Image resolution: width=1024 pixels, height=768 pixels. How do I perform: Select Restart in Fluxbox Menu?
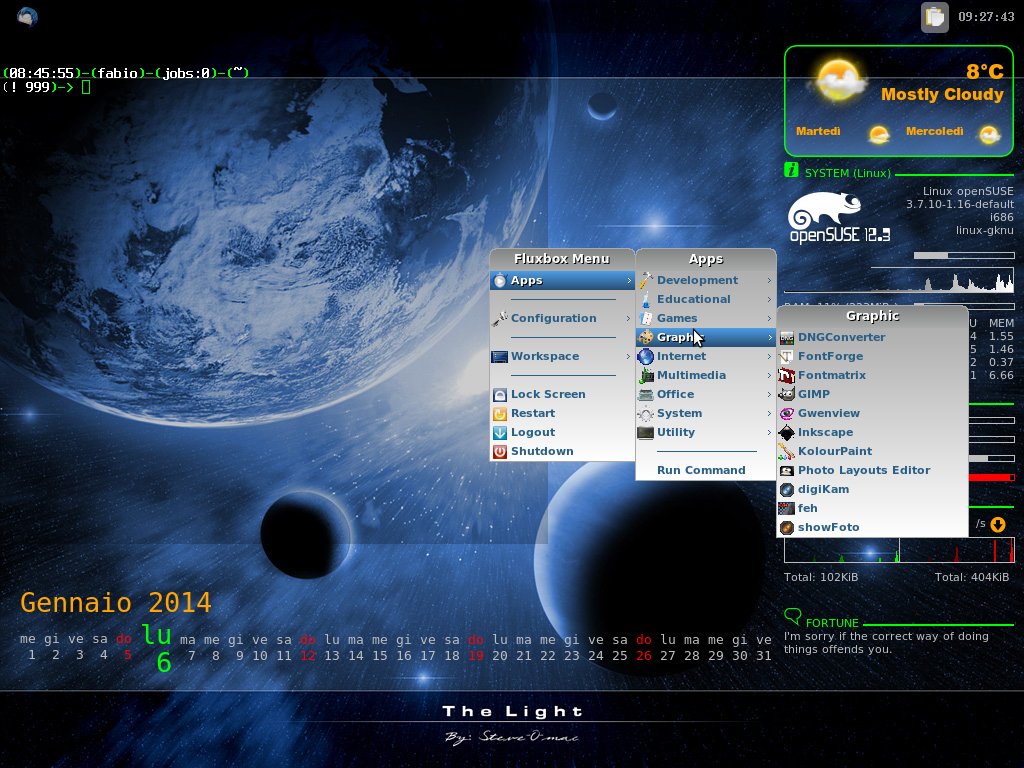point(562,413)
